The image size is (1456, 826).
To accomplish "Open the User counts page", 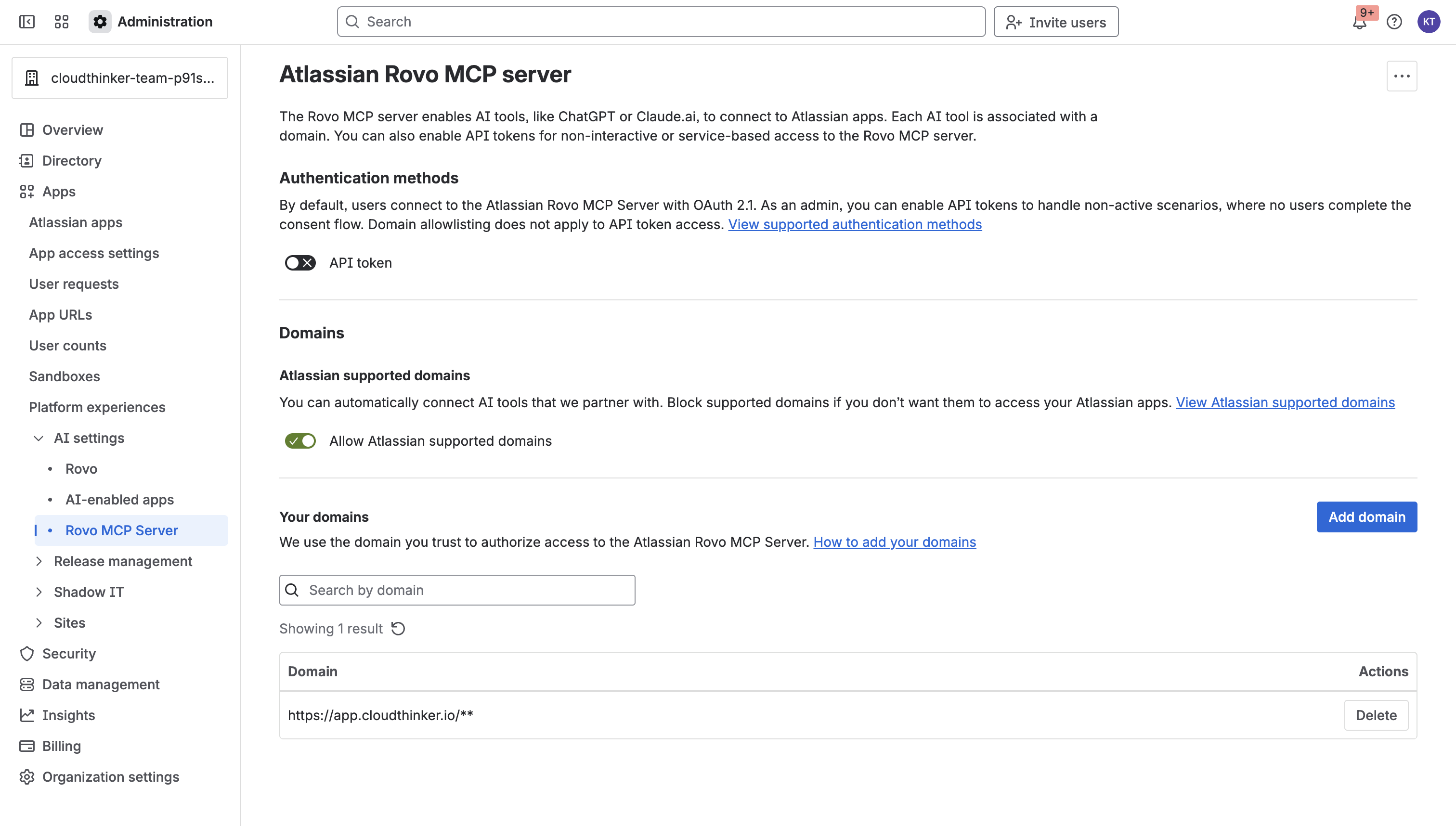I will pos(67,345).
